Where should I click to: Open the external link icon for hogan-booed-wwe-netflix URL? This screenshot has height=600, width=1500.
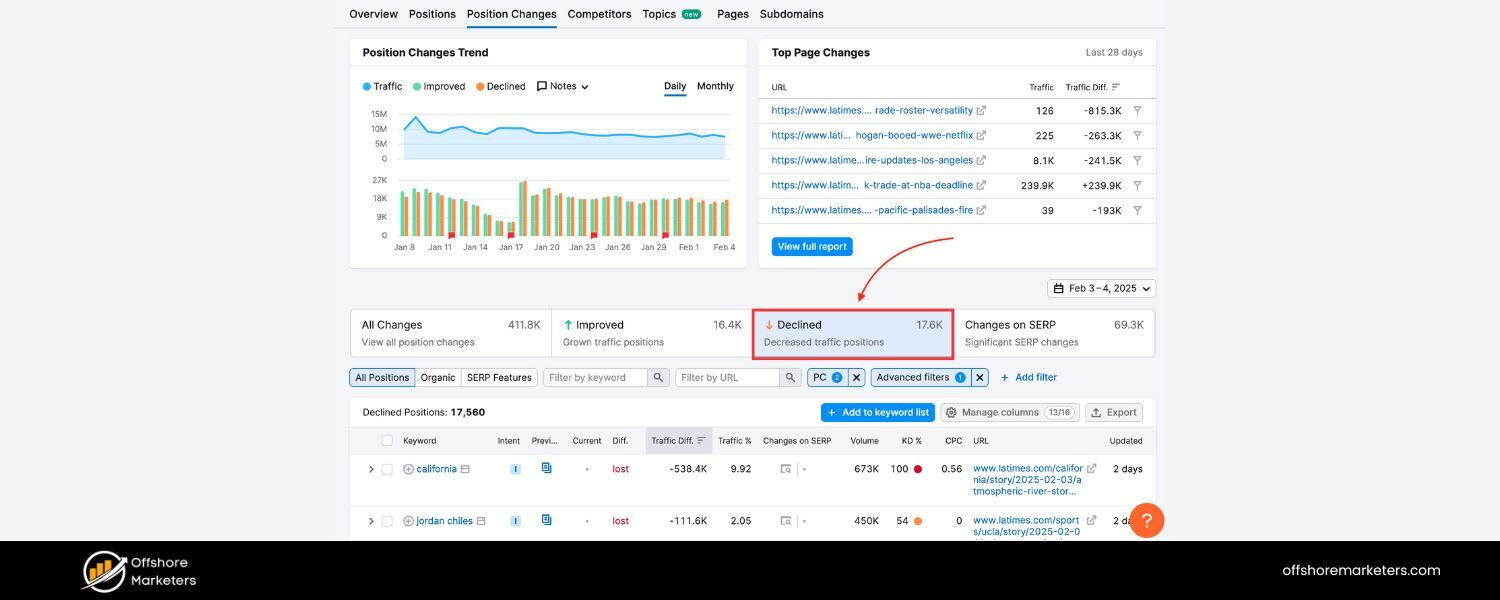[x=982, y=135]
